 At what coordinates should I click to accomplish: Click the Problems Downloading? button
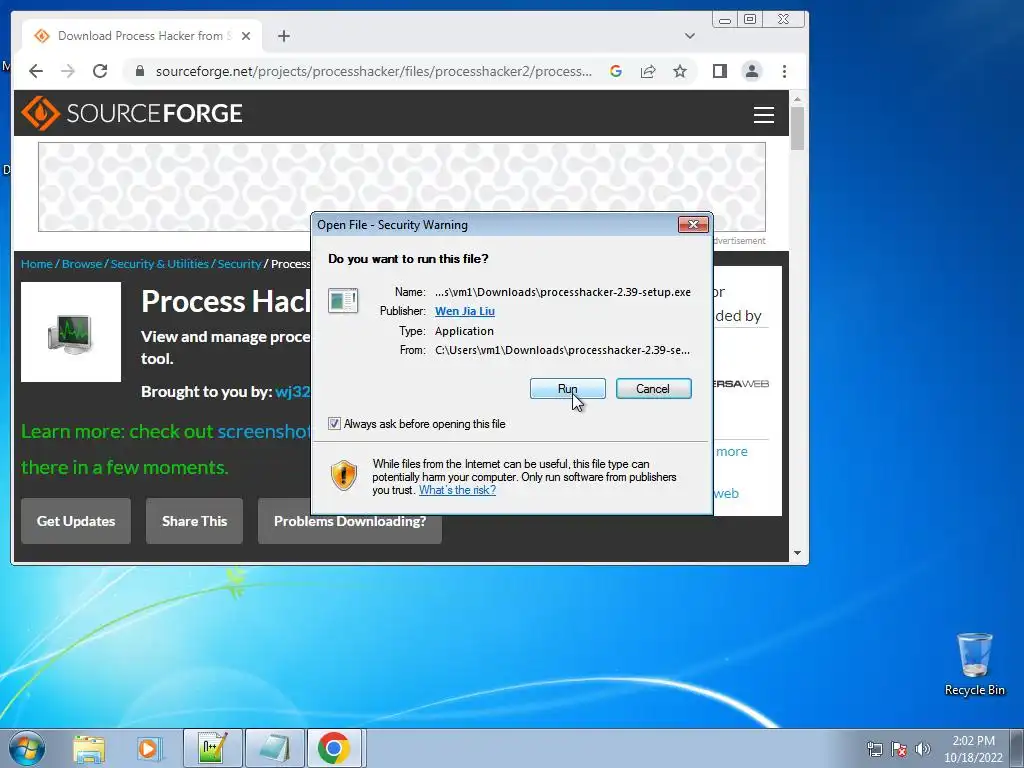(x=349, y=521)
